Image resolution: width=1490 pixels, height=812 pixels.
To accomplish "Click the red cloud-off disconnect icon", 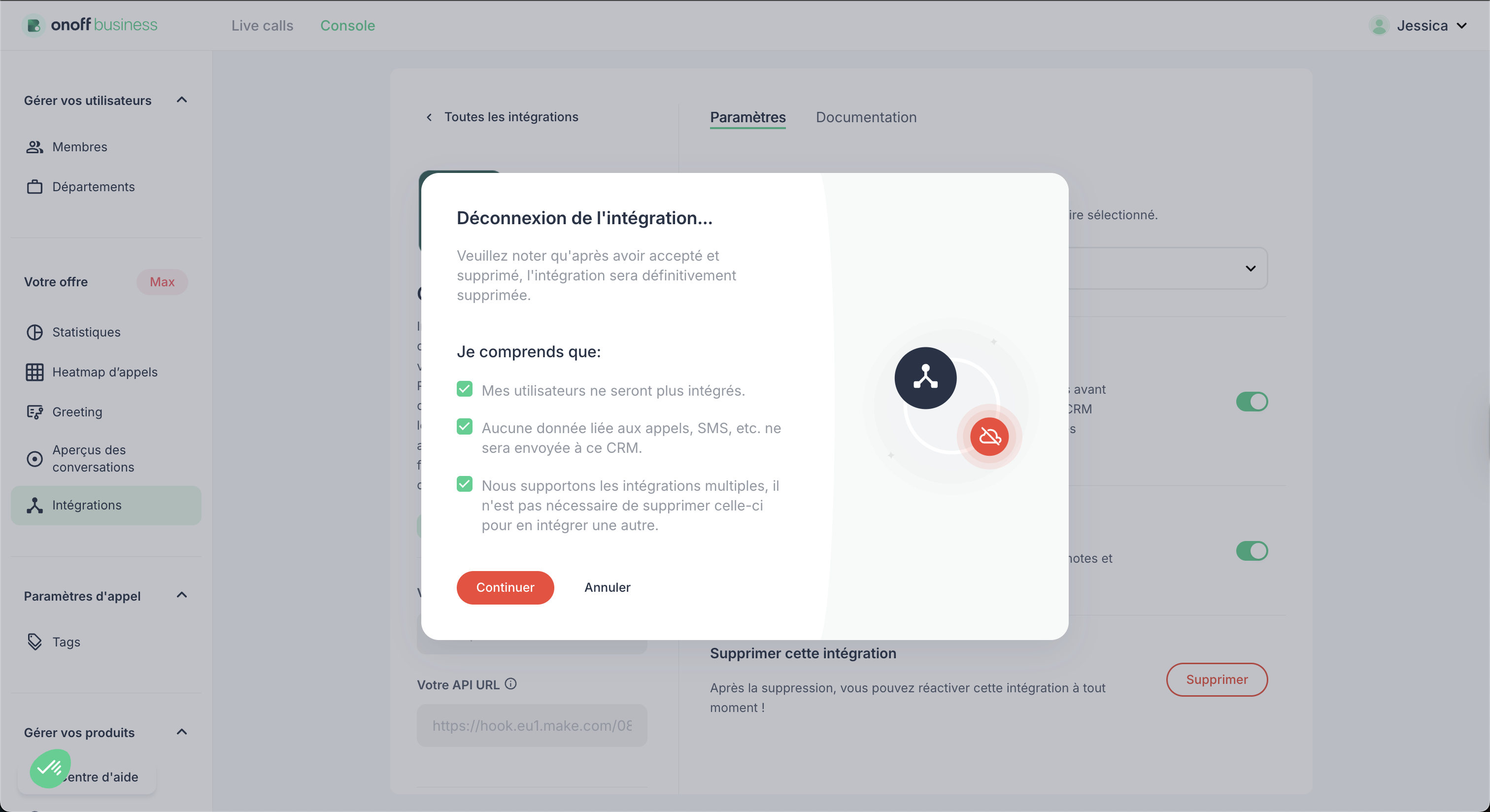I will (x=989, y=437).
